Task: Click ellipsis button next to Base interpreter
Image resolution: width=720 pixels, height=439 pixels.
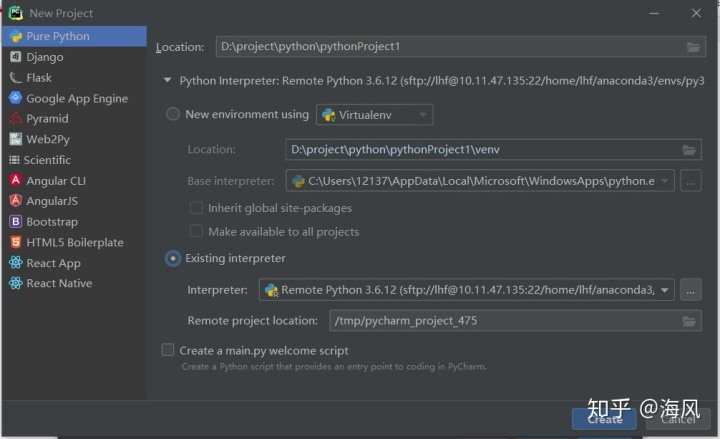Action: coord(691,181)
